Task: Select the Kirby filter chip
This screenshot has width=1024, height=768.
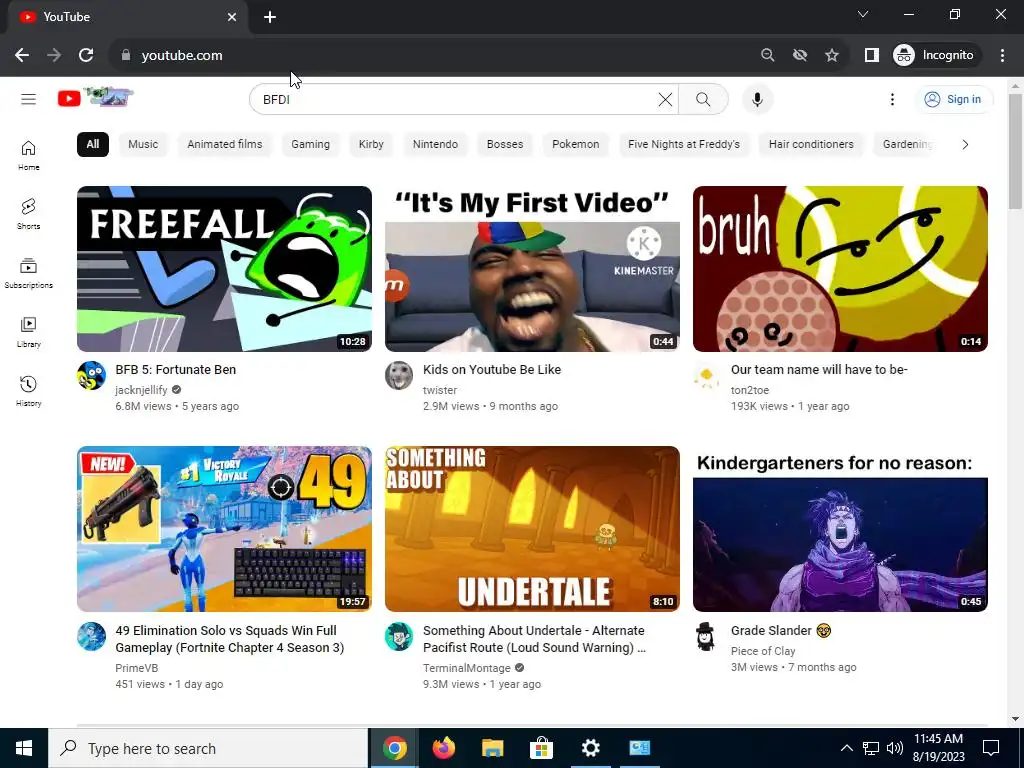Action: (x=371, y=144)
